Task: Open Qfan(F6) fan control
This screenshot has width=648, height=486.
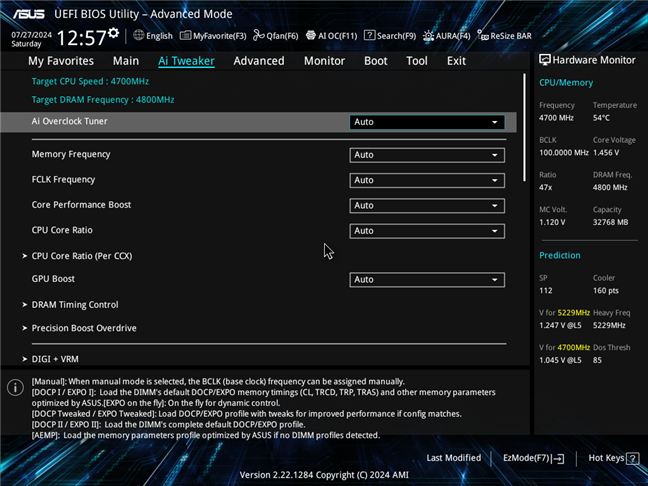Action: point(276,36)
